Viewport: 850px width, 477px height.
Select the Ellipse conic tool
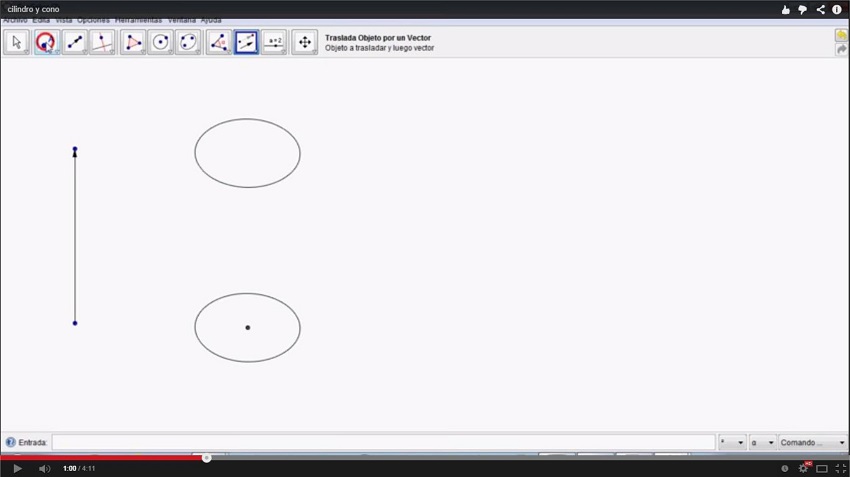[x=188, y=42]
